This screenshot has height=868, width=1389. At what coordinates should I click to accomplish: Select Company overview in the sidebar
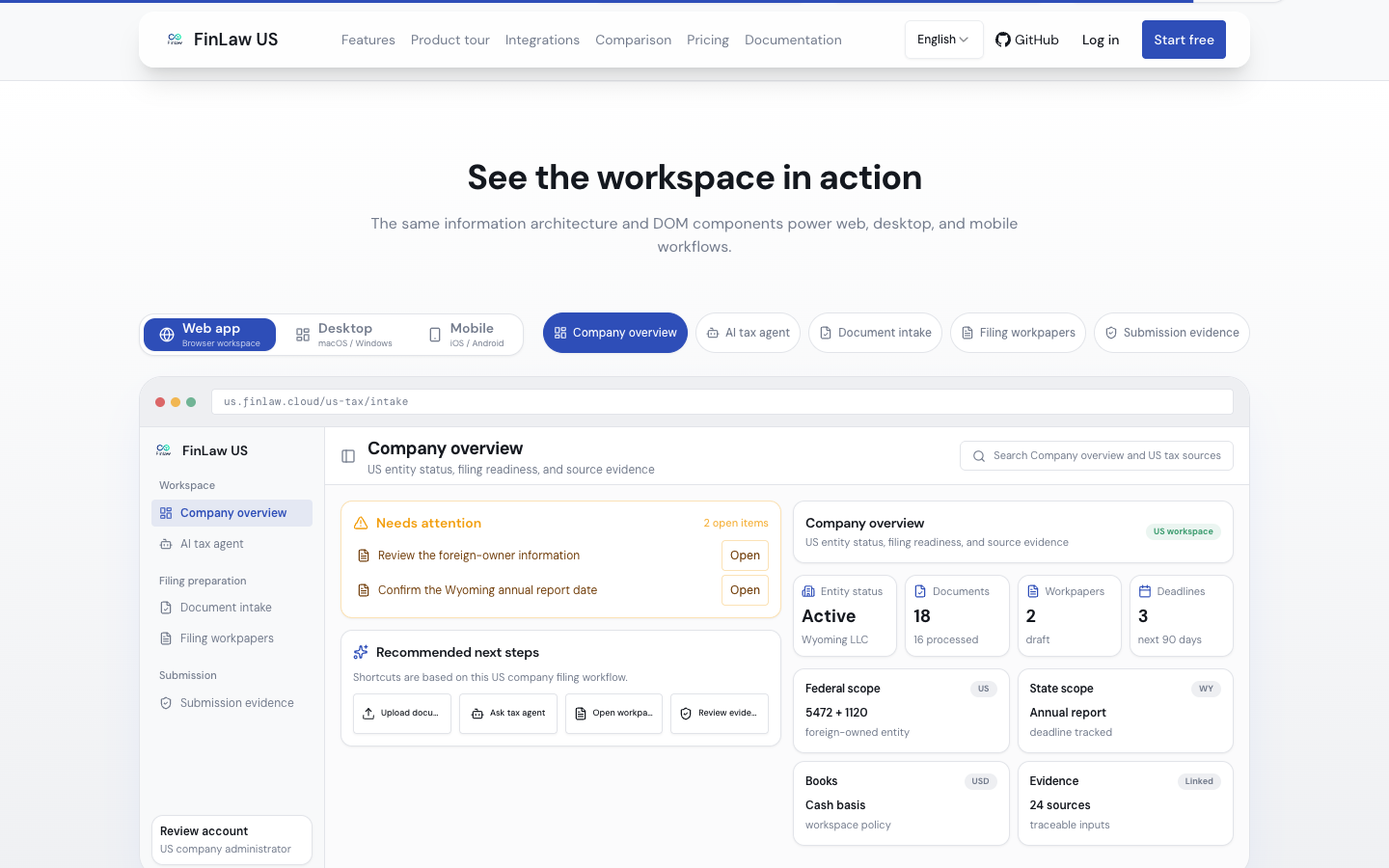pyautogui.click(x=231, y=513)
